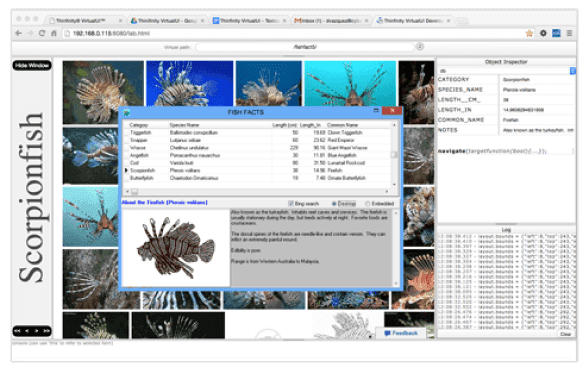This screenshot has width=587, height=376.
Task: Click the Hide Window button
Action: tap(32, 65)
